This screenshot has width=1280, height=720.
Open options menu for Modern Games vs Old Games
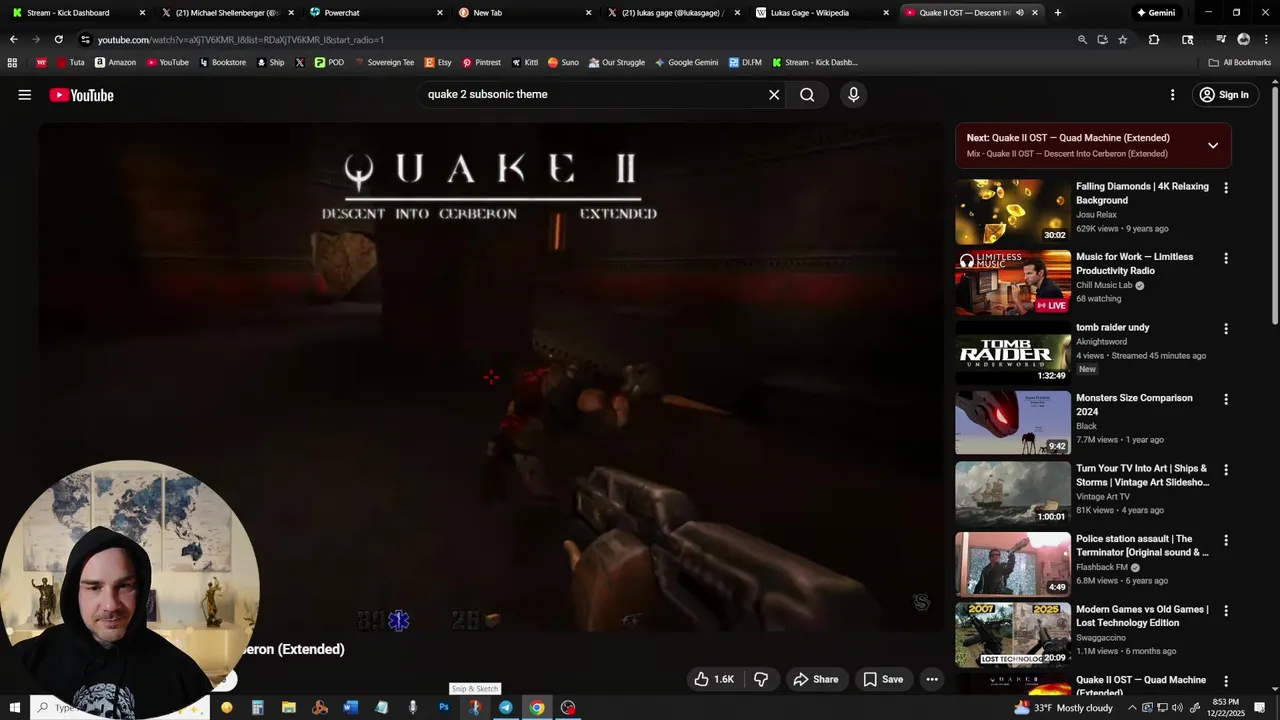1226,611
